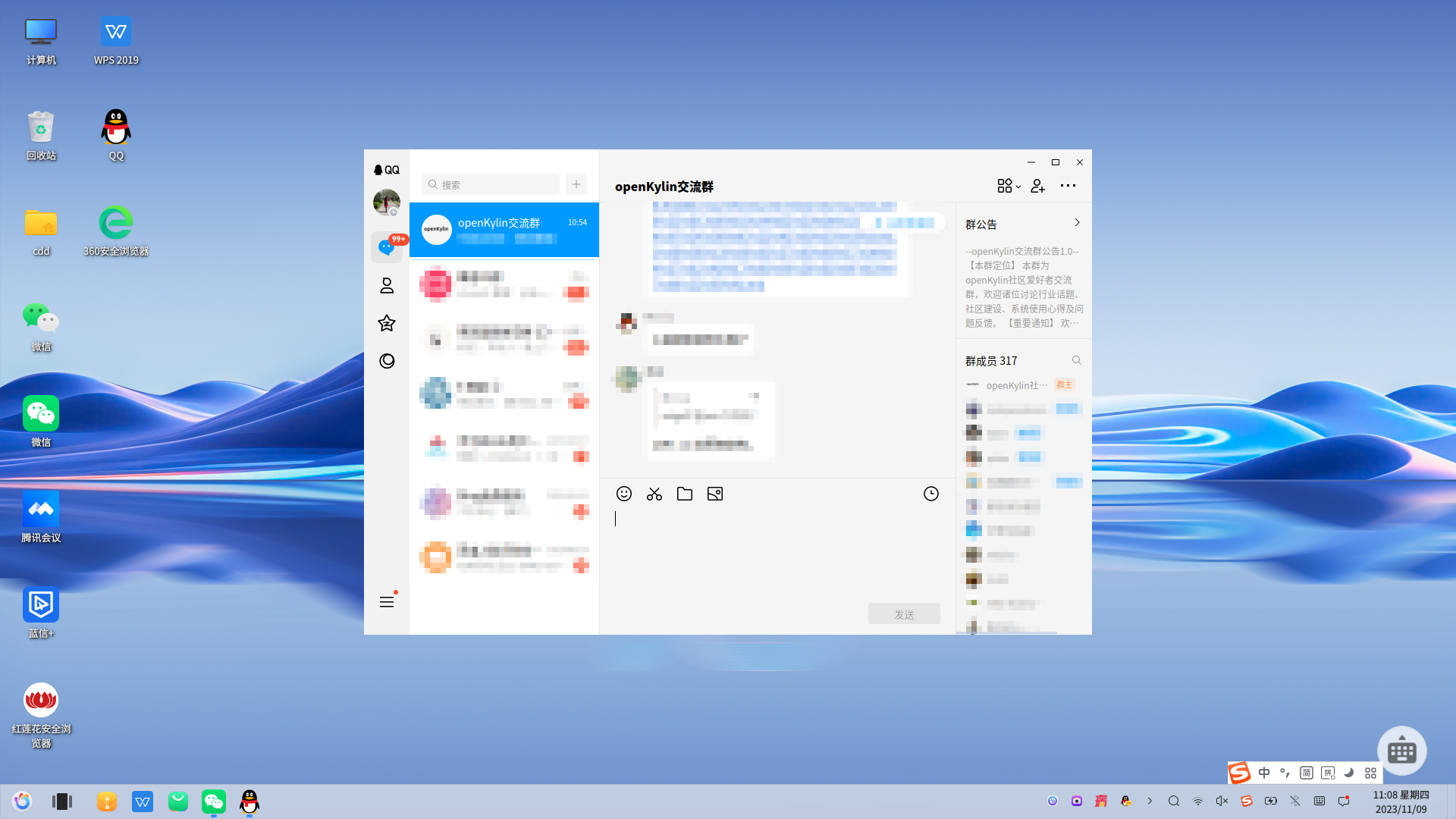Open the Favorites star icon in sidebar
Screen dimensions: 1456x819
pyautogui.click(x=387, y=324)
